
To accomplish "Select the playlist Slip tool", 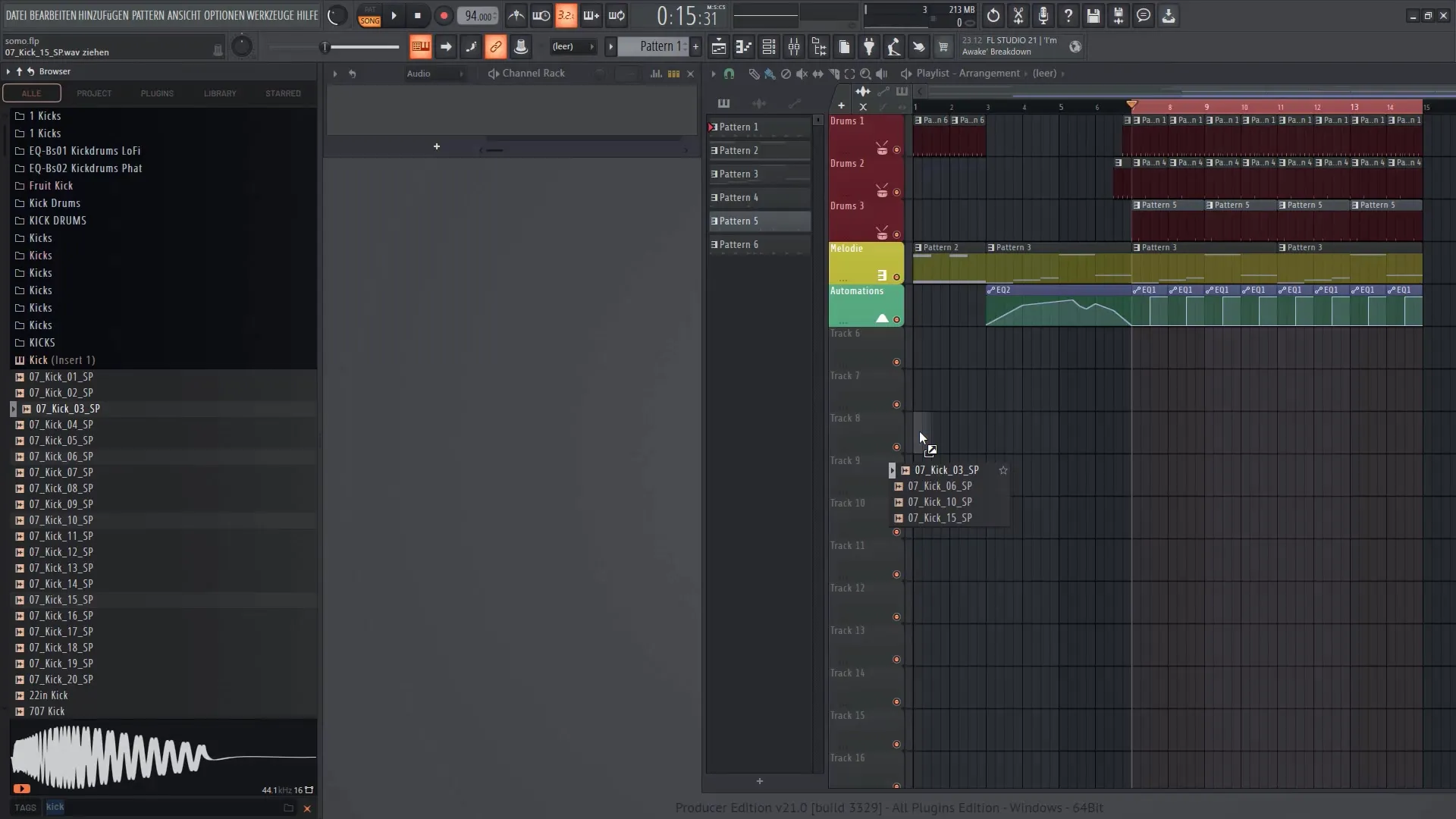I will tap(817, 74).
